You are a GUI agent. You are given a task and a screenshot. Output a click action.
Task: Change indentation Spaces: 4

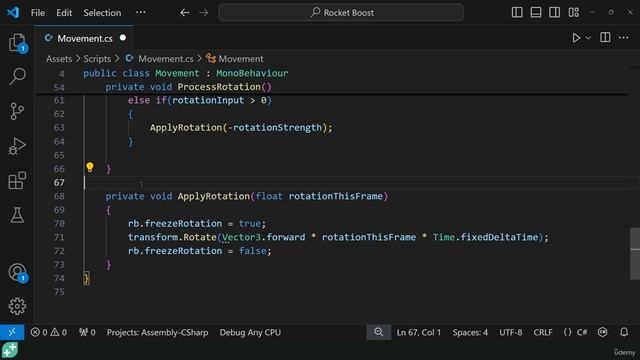tap(470, 332)
